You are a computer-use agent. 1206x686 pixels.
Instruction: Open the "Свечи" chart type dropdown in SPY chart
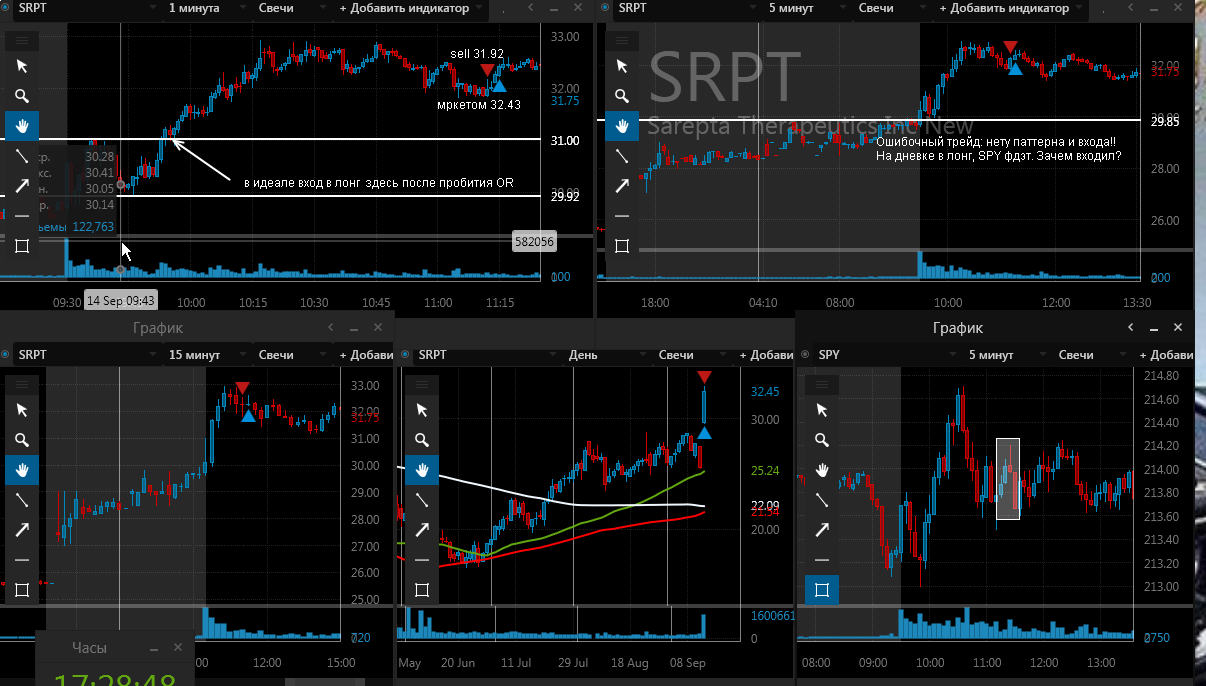[1091, 355]
